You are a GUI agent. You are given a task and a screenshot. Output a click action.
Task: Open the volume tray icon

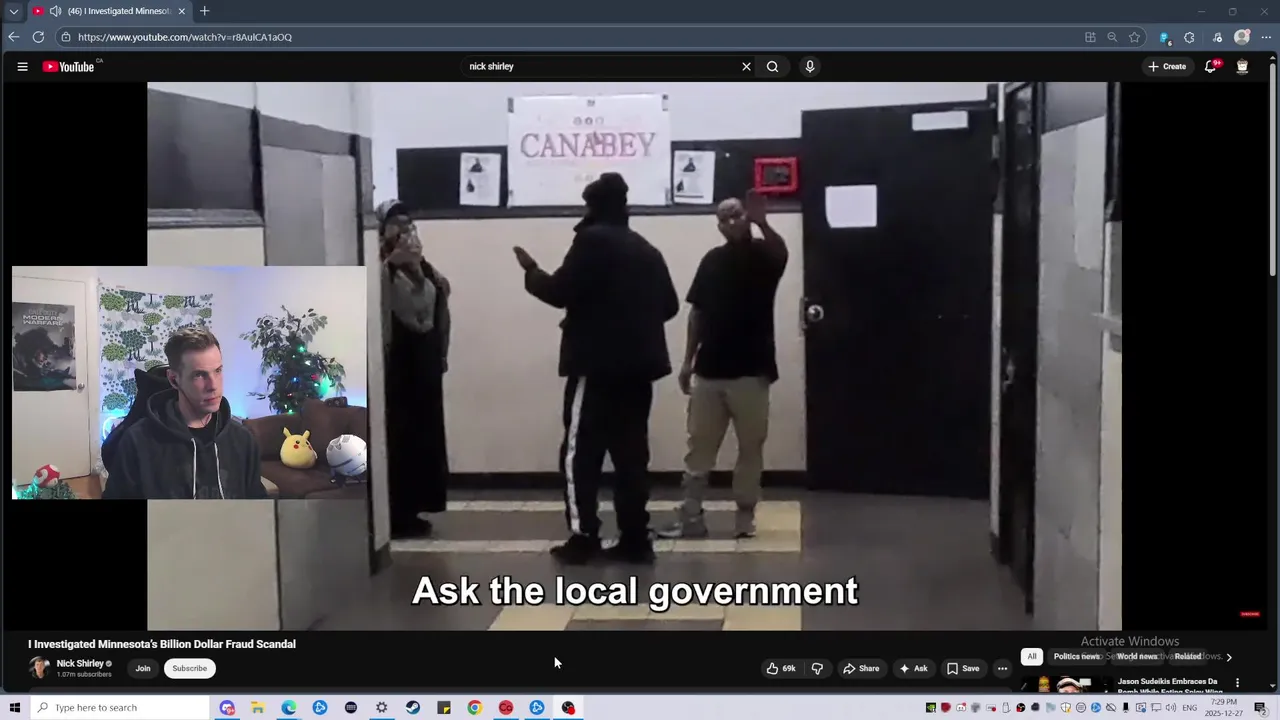(x=1171, y=708)
